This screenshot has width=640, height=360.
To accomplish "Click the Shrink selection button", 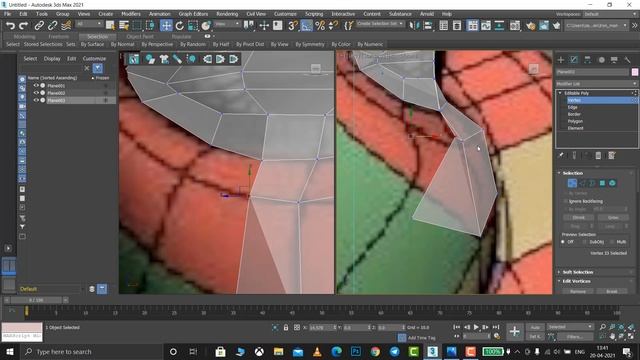I will pos(579,218).
